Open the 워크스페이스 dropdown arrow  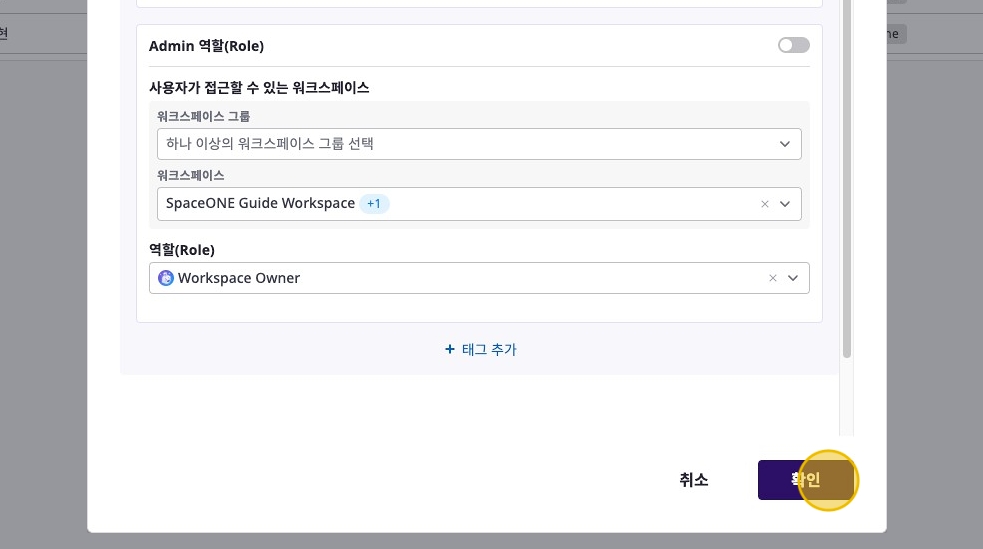click(x=785, y=204)
